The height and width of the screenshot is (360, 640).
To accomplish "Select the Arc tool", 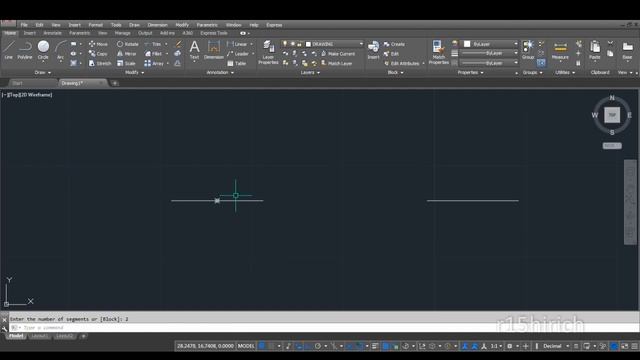I will (60, 50).
